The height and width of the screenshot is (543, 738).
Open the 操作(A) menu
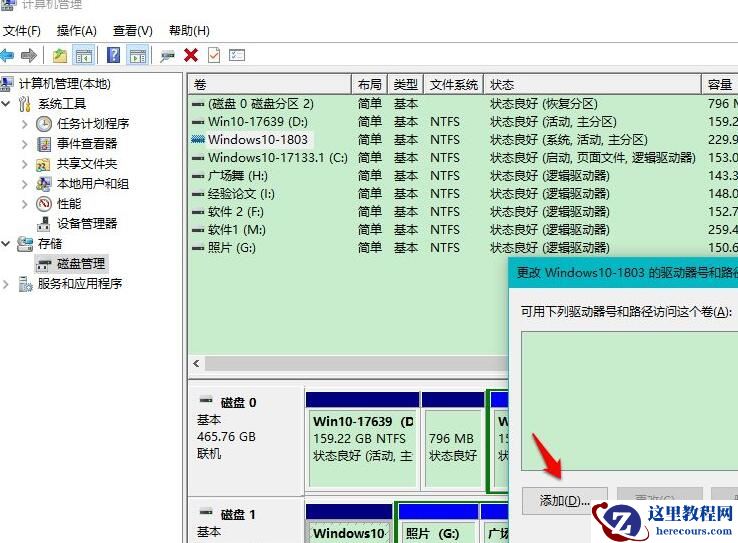pos(76,31)
